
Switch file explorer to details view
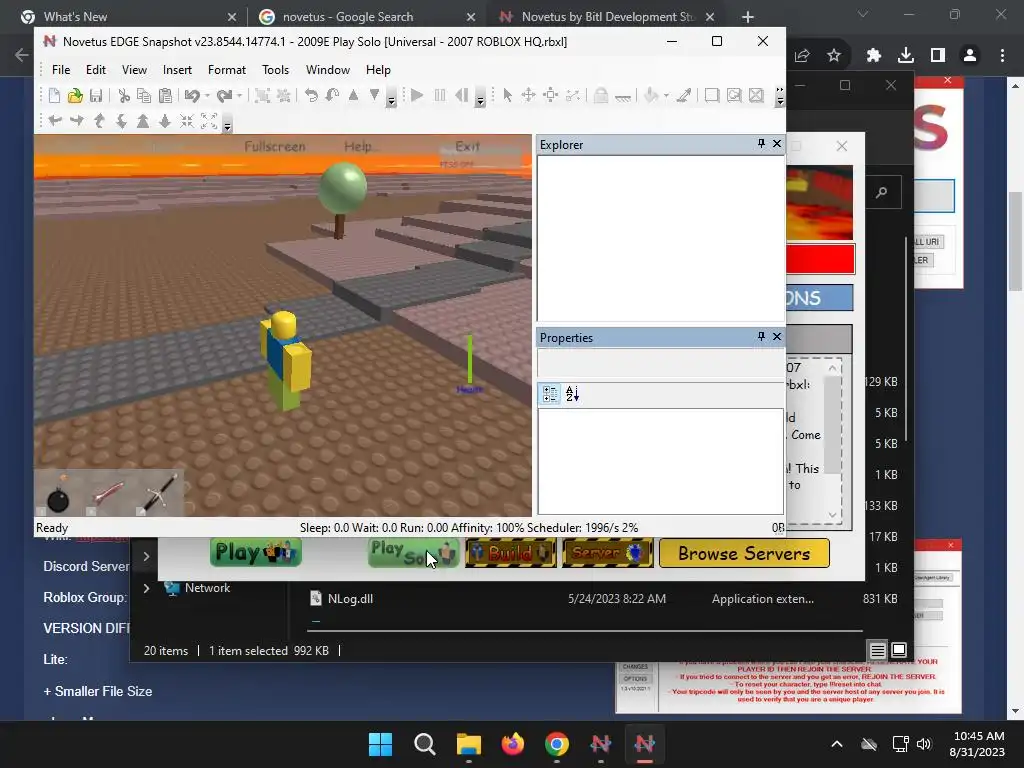(877, 650)
